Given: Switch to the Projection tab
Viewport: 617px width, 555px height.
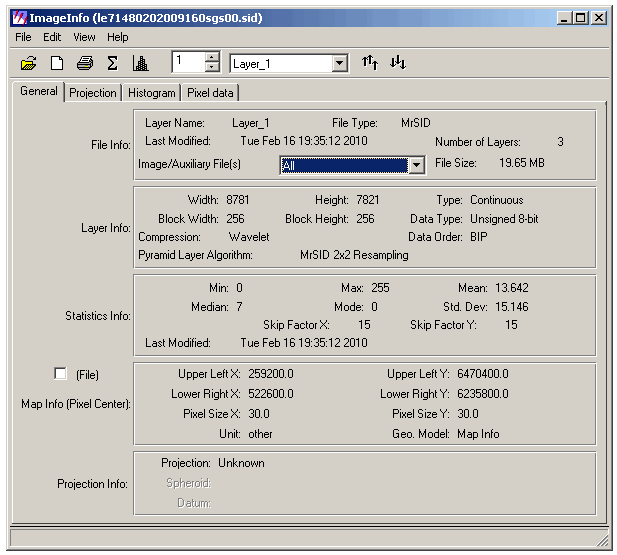Looking at the screenshot, I should click(x=93, y=93).
